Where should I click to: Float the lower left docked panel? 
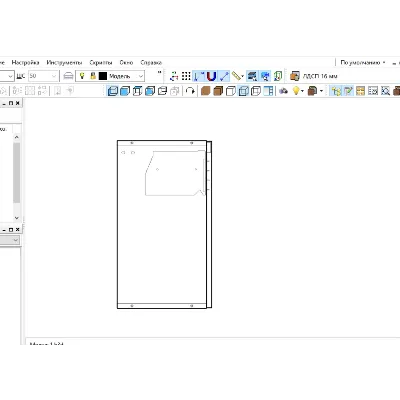(x=11, y=230)
